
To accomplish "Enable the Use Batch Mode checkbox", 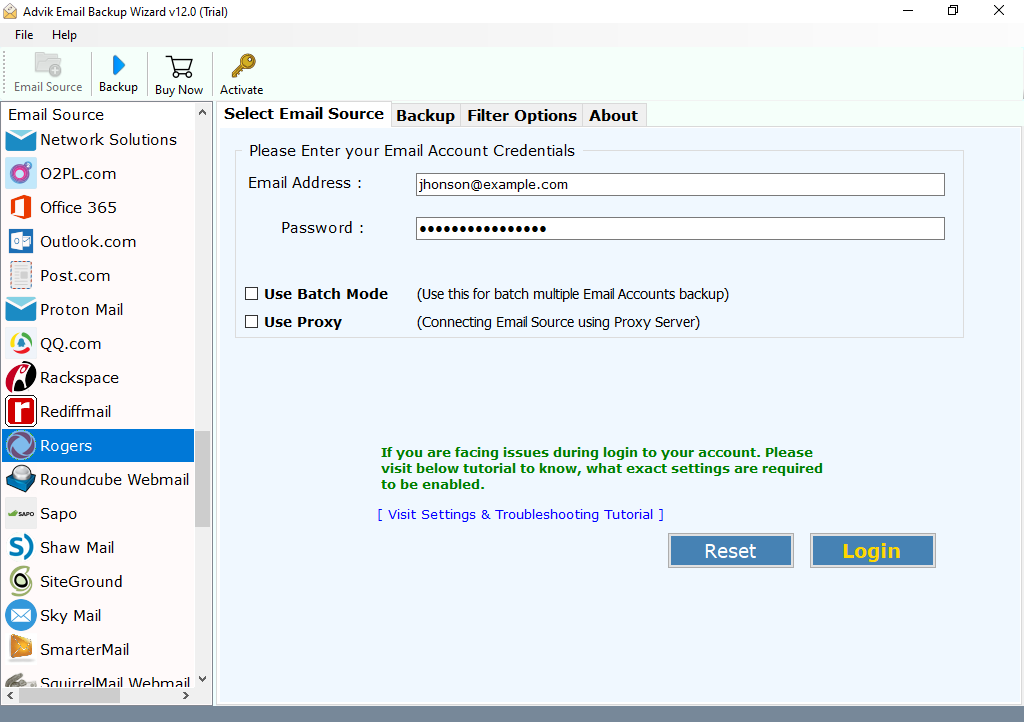I will click(251, 294).
